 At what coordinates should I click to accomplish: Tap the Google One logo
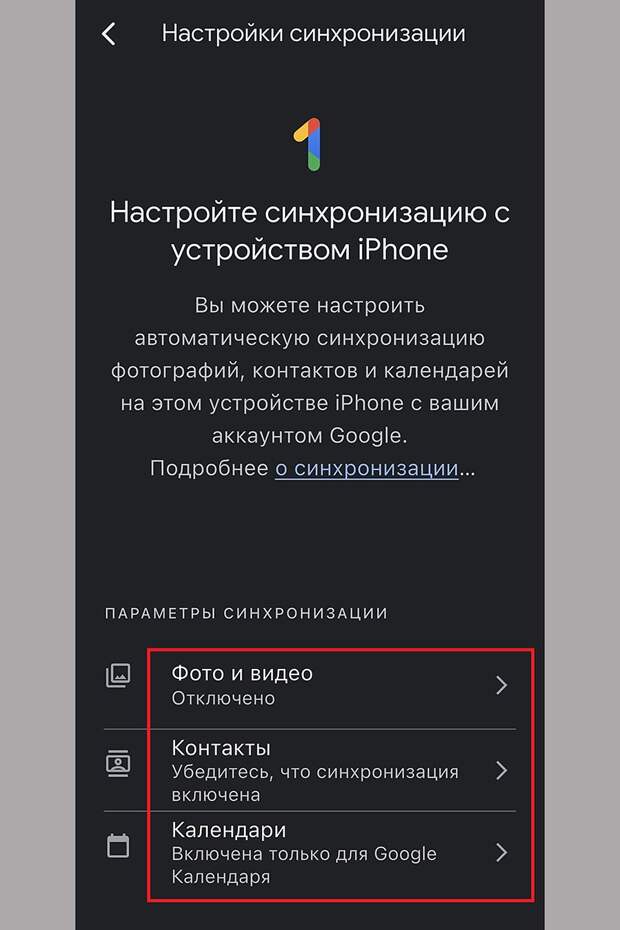click(308, 144)
